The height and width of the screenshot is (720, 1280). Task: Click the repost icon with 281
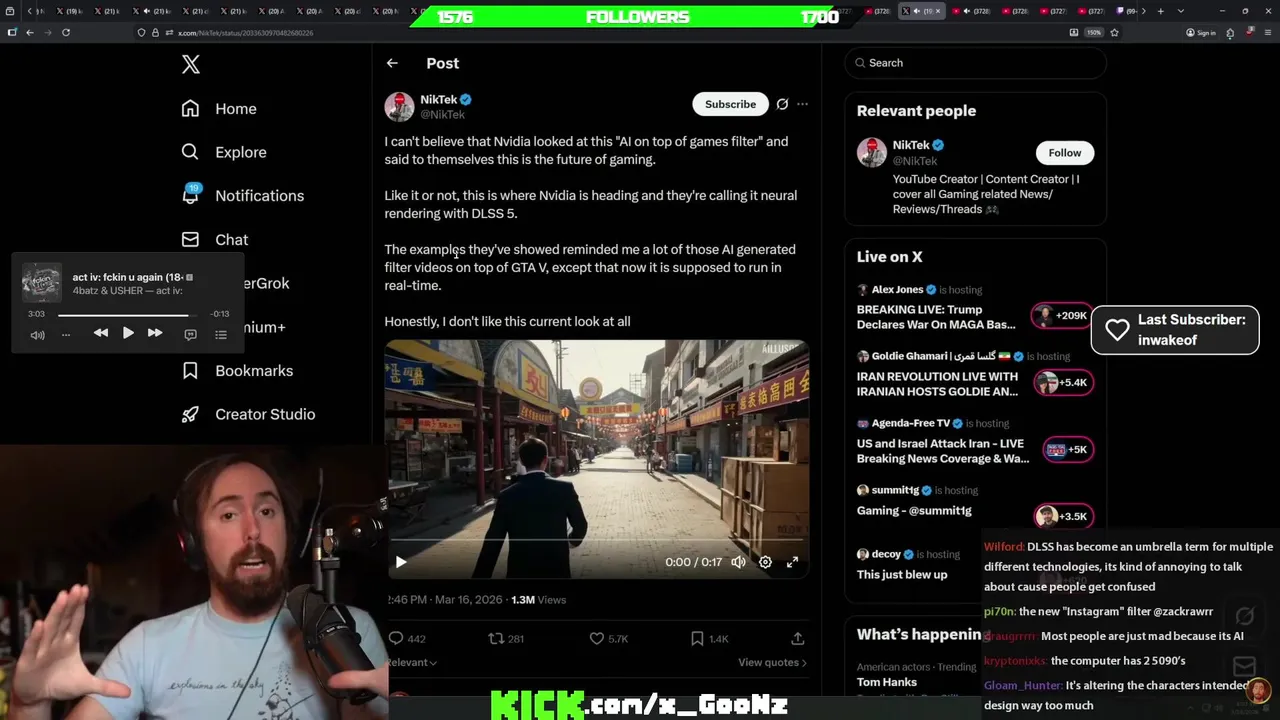coord(495,638)
